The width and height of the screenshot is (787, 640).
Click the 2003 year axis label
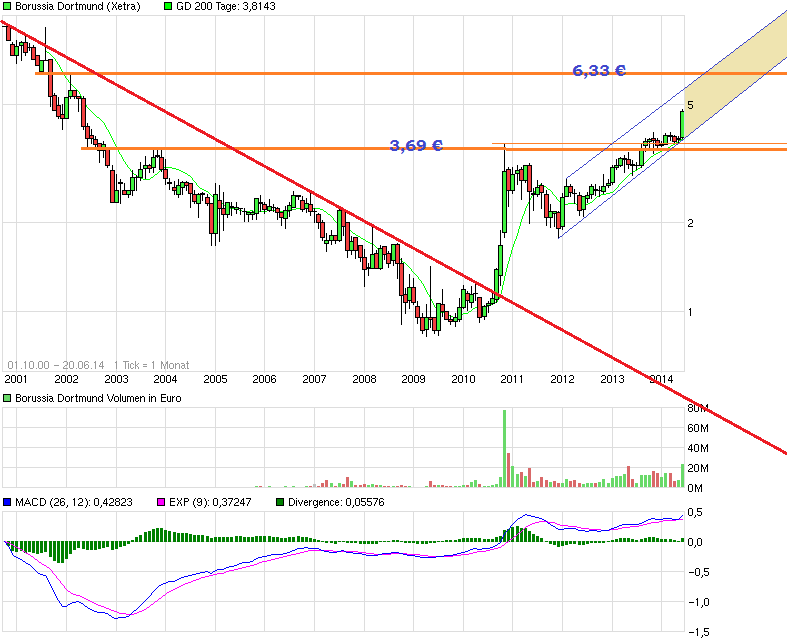pyautogui.click(x=116, y=379)
